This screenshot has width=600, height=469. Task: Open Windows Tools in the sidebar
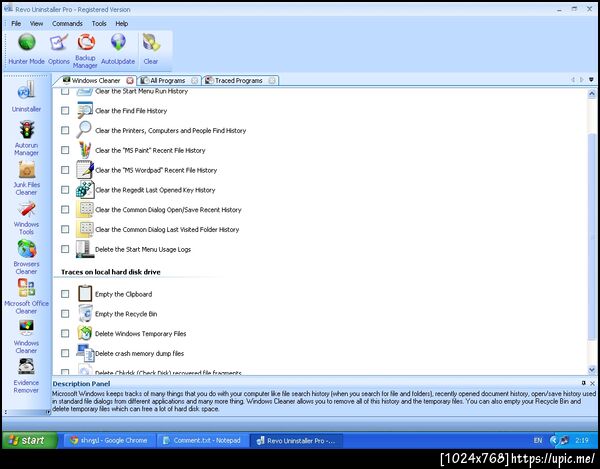pos(26,218)
